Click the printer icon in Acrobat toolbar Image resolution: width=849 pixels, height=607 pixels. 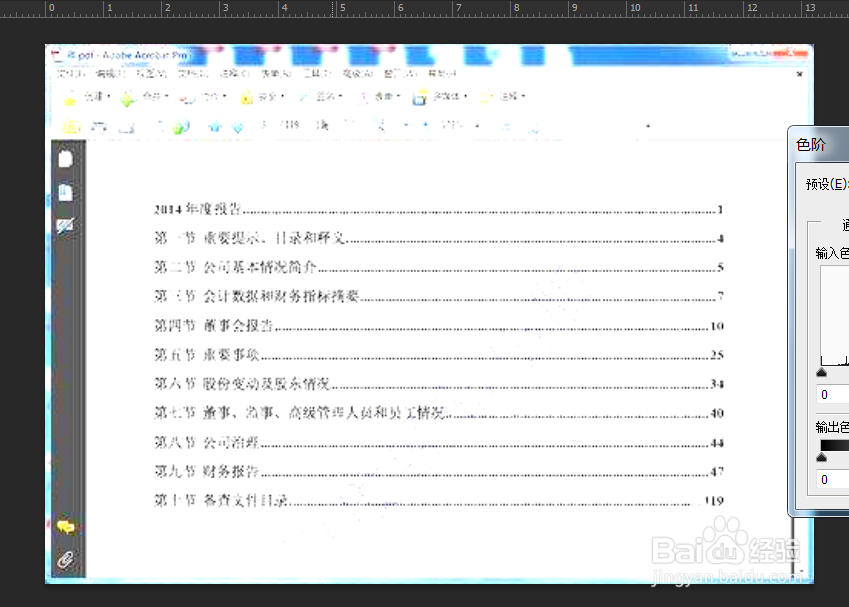(99, 127)
